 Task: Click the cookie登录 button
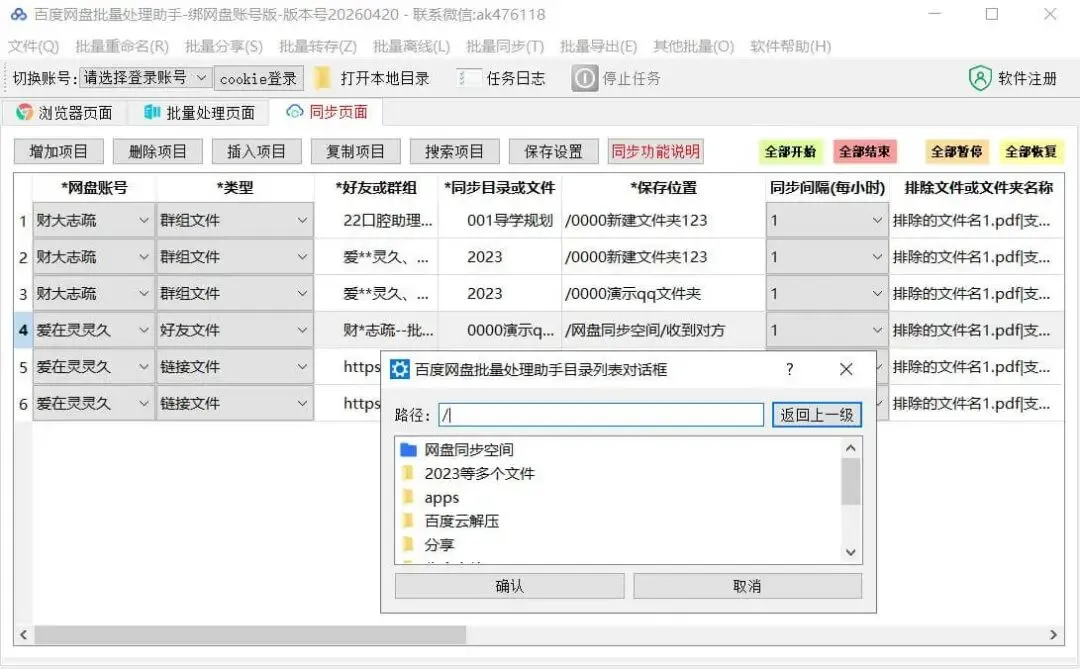(258, 79)
